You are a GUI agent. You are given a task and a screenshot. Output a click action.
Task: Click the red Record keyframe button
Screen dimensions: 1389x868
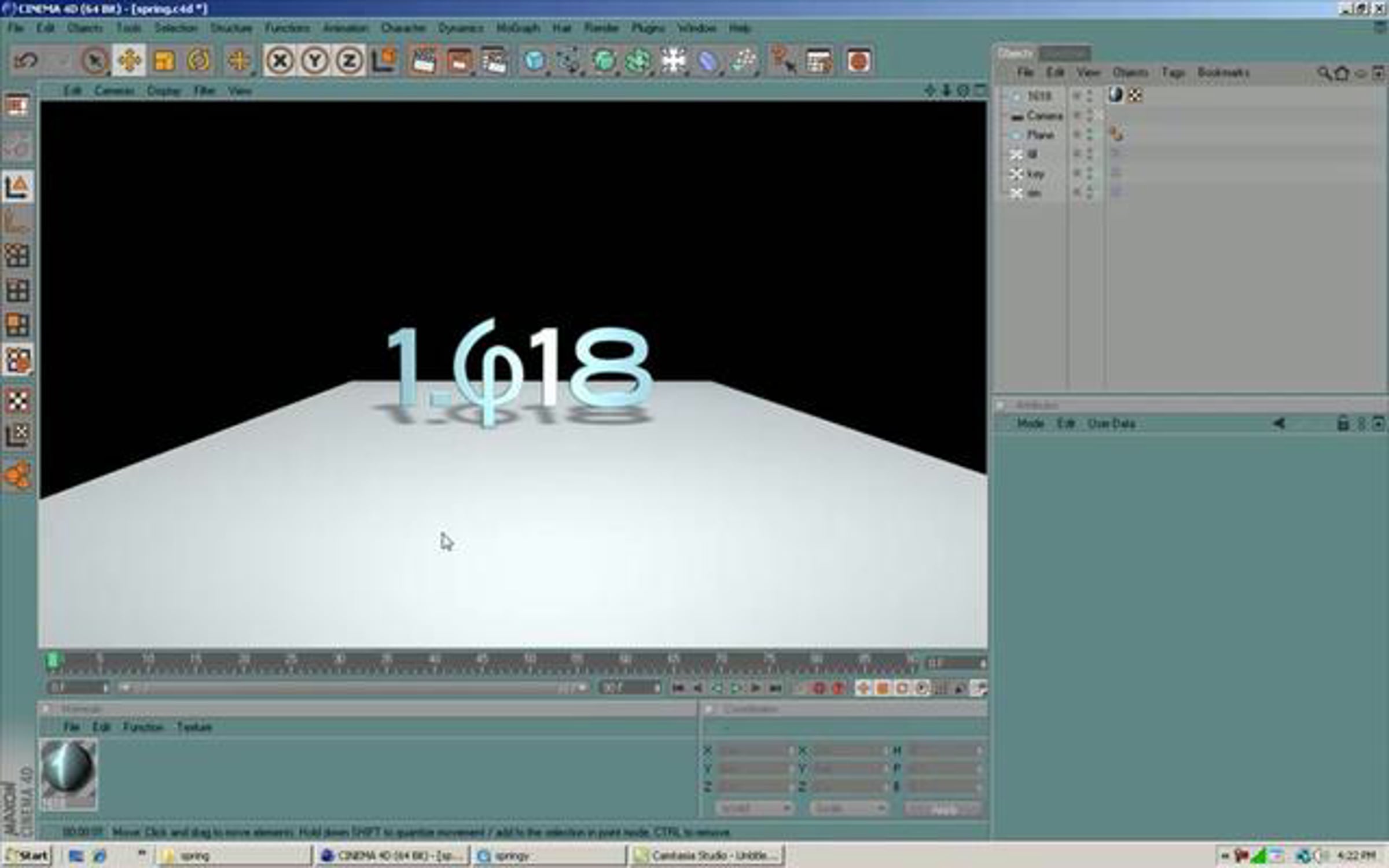click(819, 687)
